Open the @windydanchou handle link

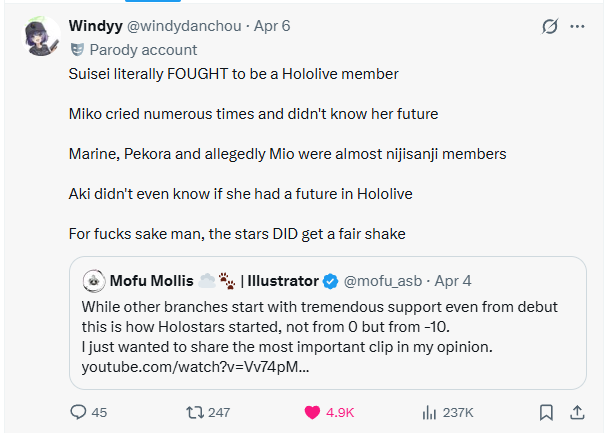pos(184,26)
